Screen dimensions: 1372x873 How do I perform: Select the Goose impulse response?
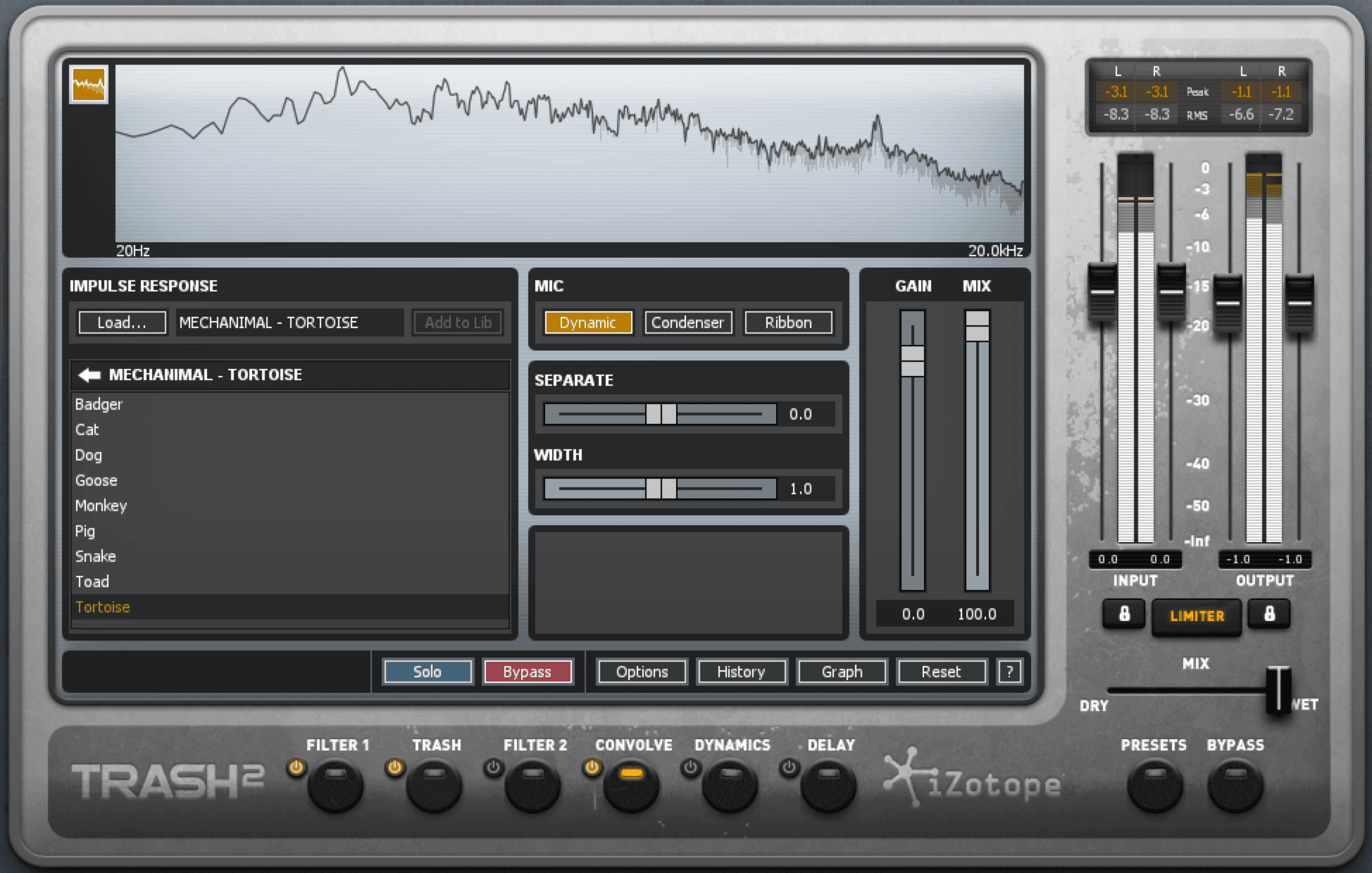pyautogui.click(x=289, y=480)
